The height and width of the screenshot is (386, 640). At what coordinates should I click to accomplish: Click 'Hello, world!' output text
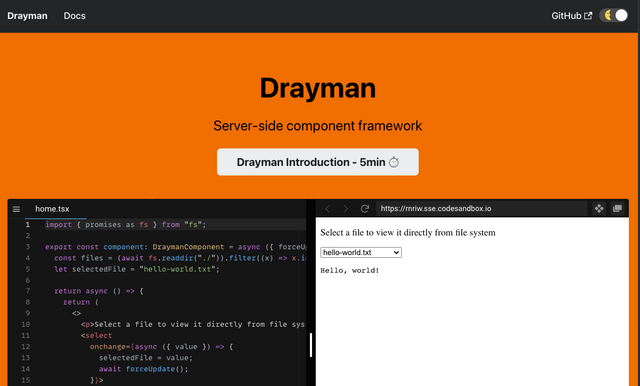pos(350,271)
